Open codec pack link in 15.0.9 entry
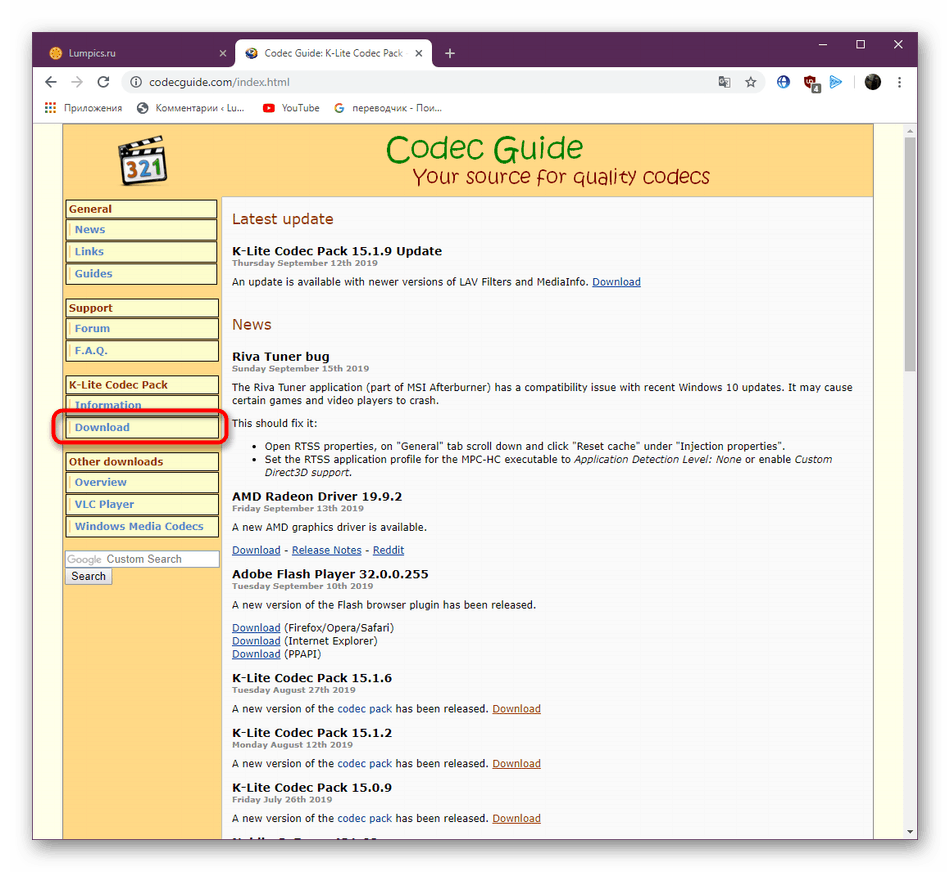Viewport: 950px width, 872px height. (x=365, y=819)
